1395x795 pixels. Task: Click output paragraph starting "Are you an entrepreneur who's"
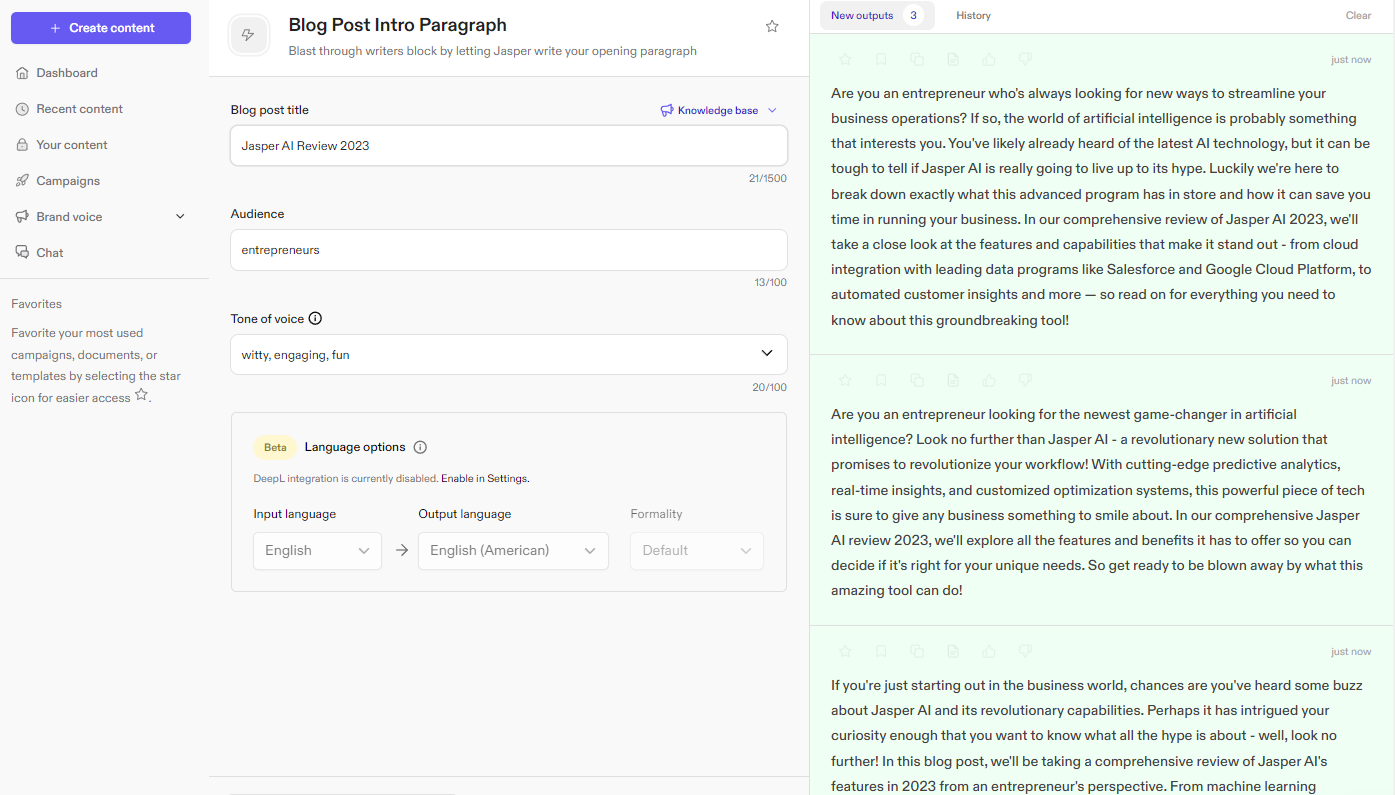click(x=1100, y=207)
